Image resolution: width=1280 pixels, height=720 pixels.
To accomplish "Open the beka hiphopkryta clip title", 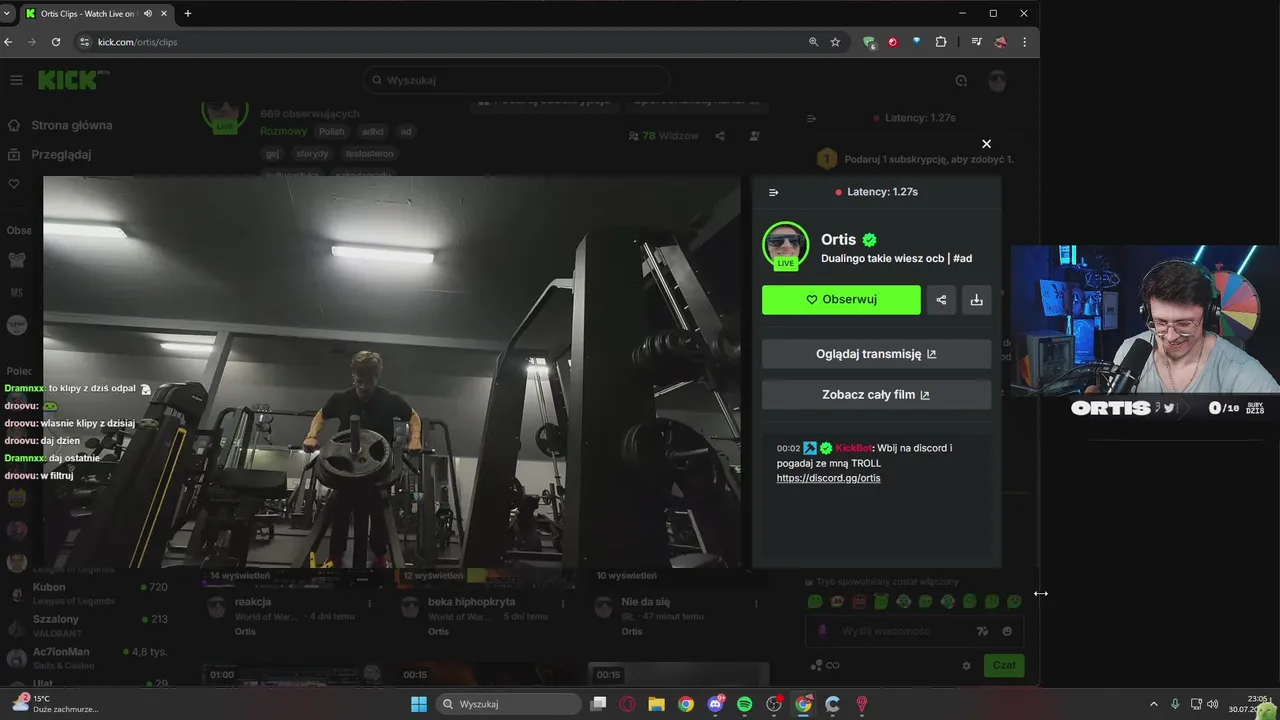I will (x=471, y=602).
